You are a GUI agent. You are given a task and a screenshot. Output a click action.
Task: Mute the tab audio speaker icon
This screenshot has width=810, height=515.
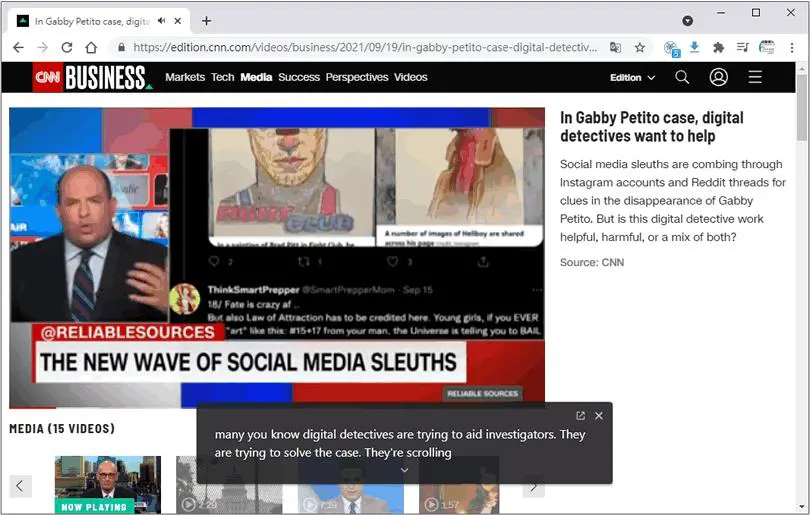click(x=162, y=21)
